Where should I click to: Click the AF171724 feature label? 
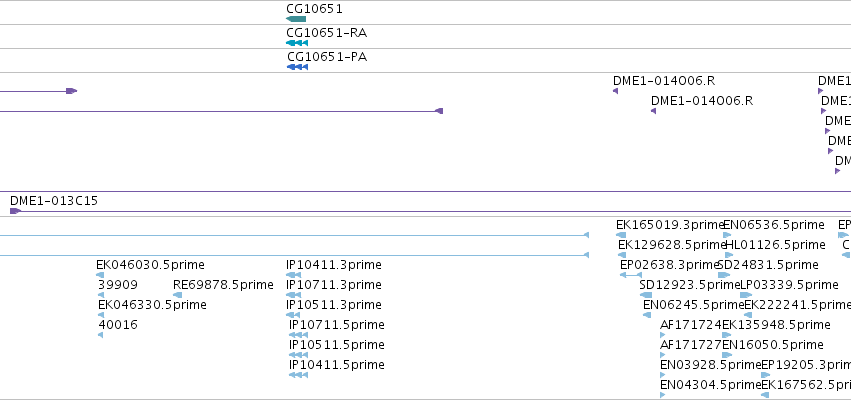click(691, 325)
